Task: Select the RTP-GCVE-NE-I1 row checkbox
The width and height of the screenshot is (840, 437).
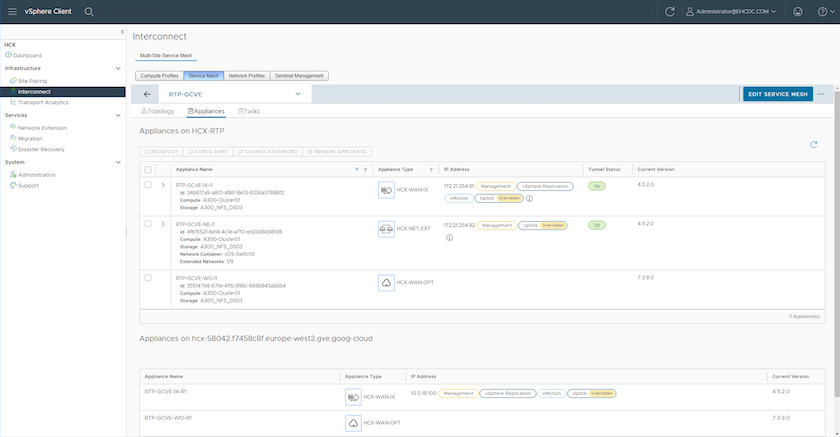Action: [x=149, y=224]
